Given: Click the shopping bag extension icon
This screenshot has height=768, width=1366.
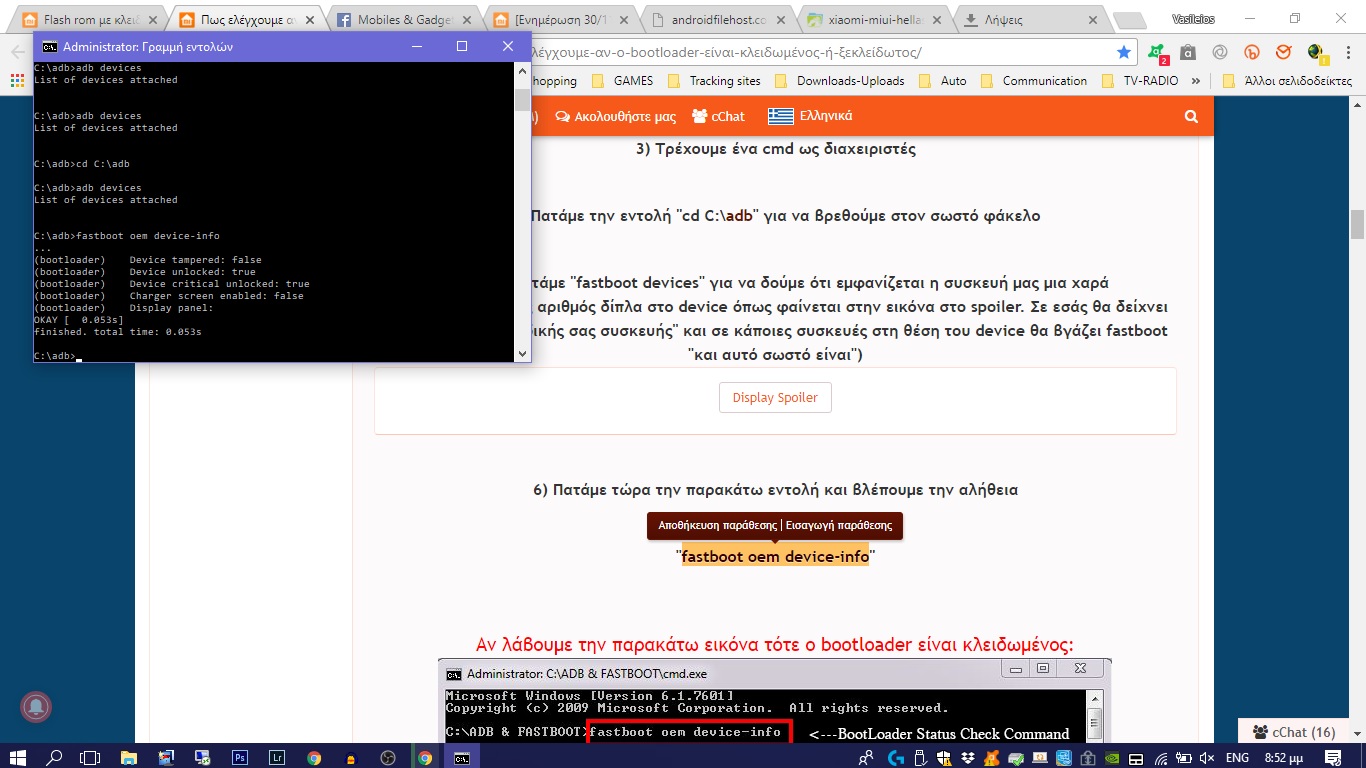Looking at the screenshot, I should pos(1187,52).
